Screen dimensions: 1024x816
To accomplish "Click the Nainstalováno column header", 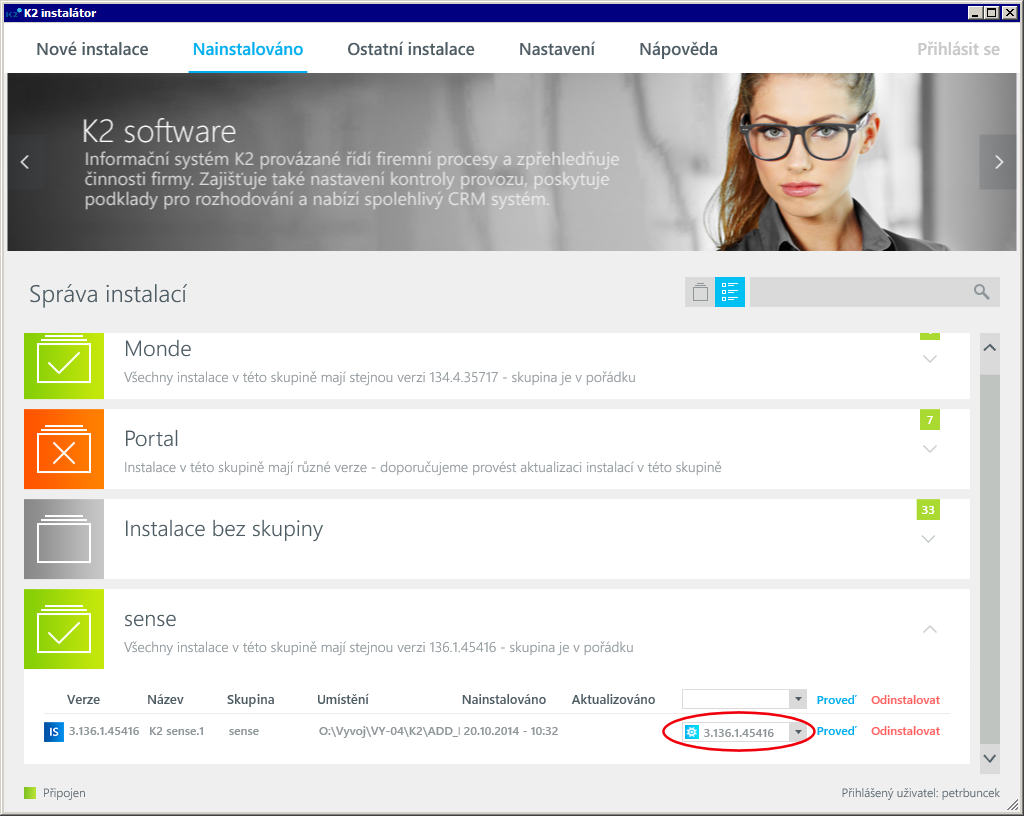I will point(504,700).
